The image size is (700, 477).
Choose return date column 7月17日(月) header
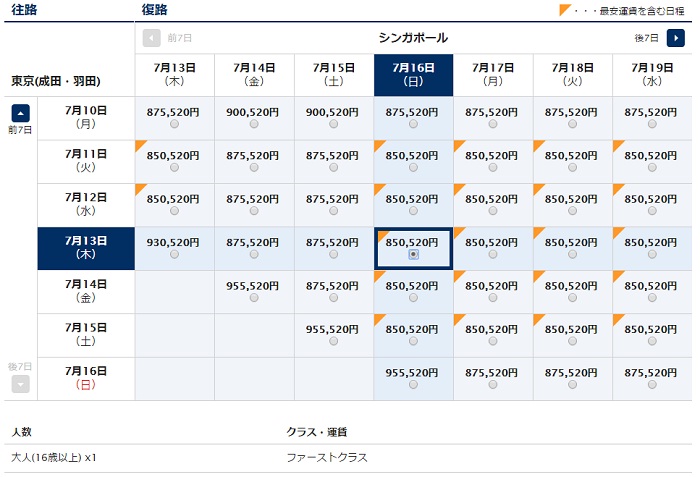coord(493,75)
